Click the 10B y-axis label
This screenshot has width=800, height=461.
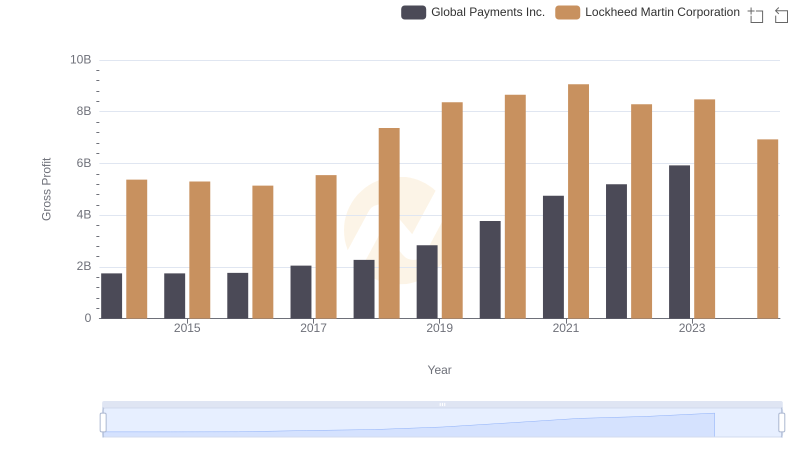pyautogui.click(x=81, y=60)
